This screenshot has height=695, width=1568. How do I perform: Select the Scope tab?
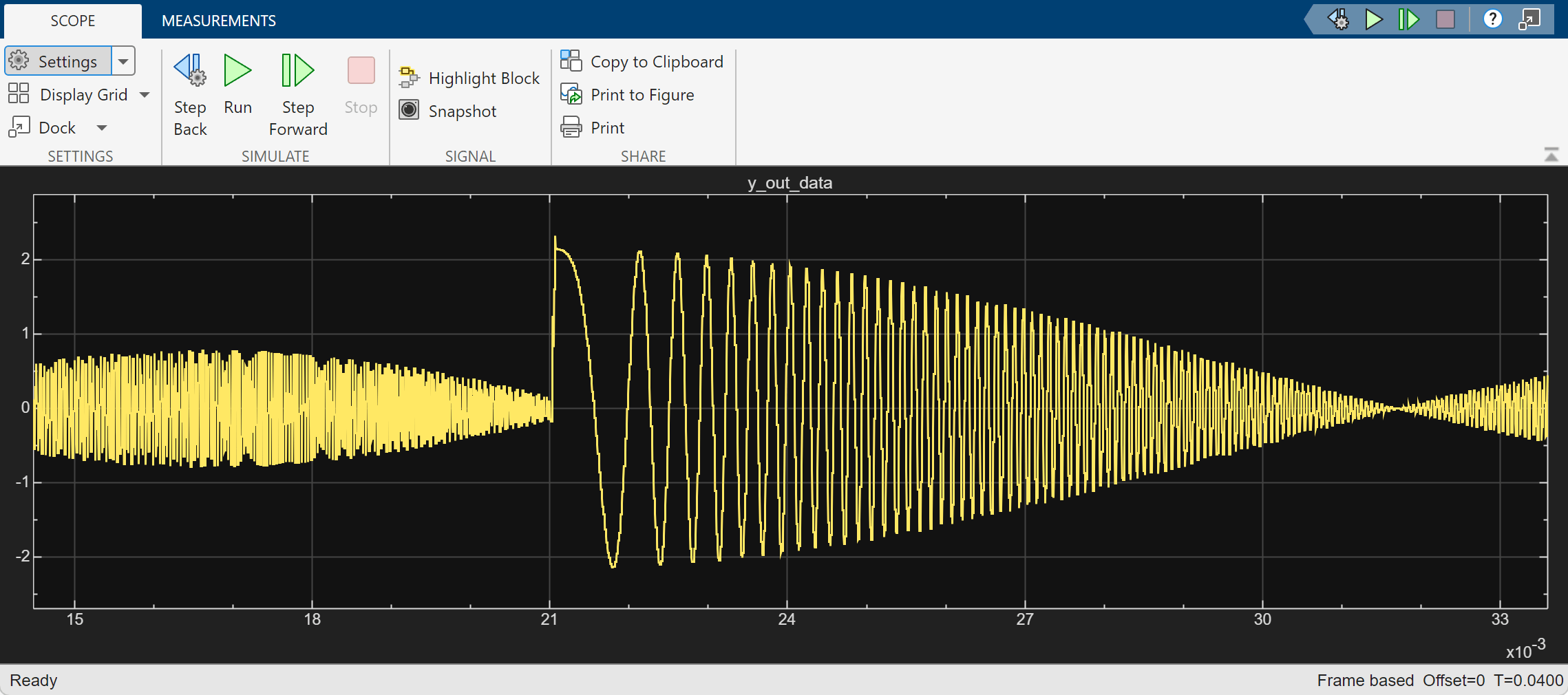[72, 21]
